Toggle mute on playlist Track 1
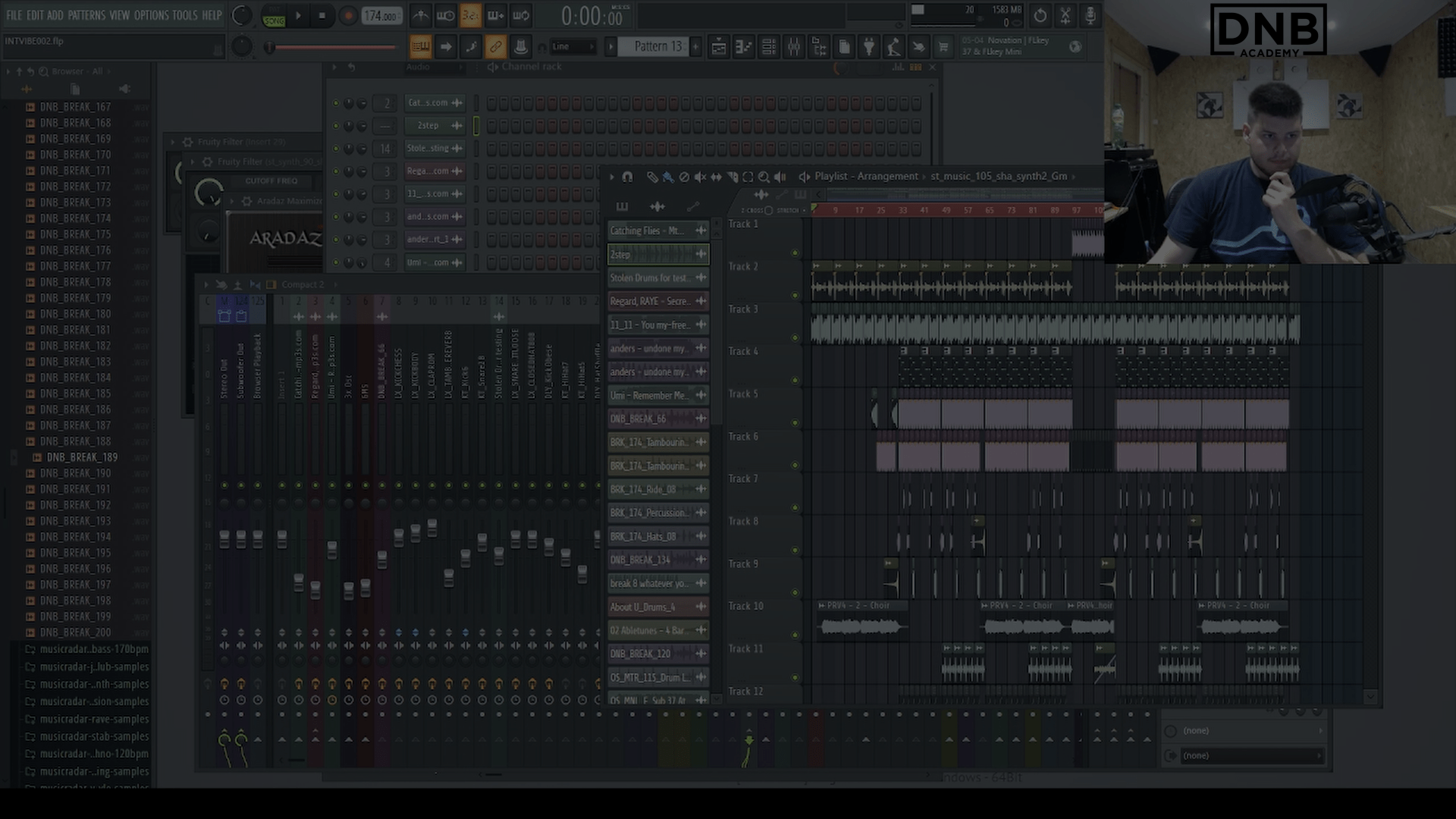Image resolution: width=1456 pixels, height=819 pixels. (795, 253)
